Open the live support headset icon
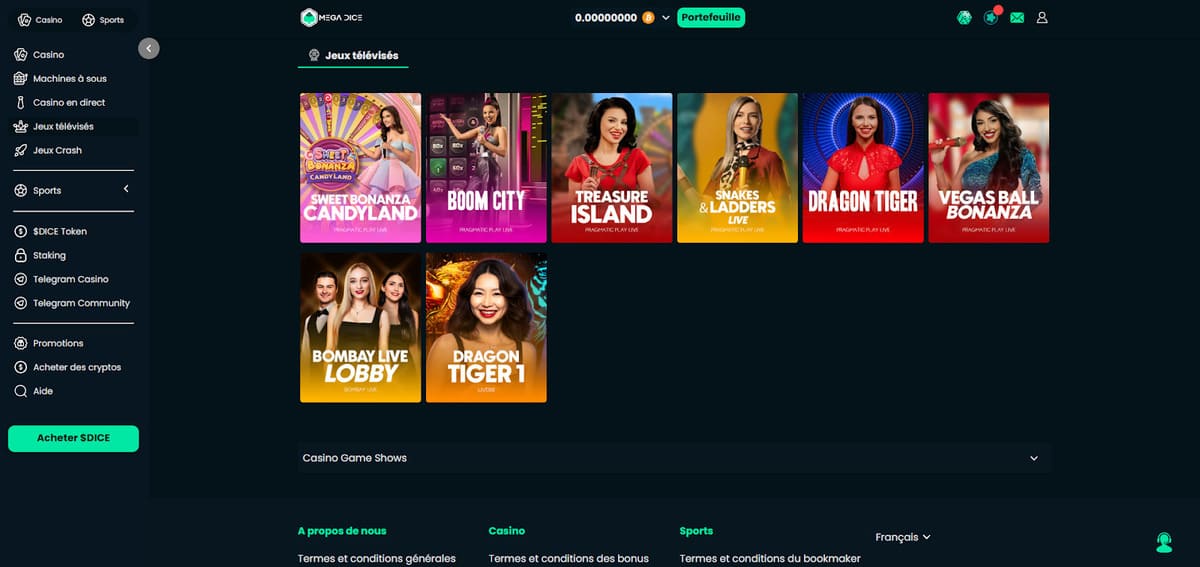 1164,542
